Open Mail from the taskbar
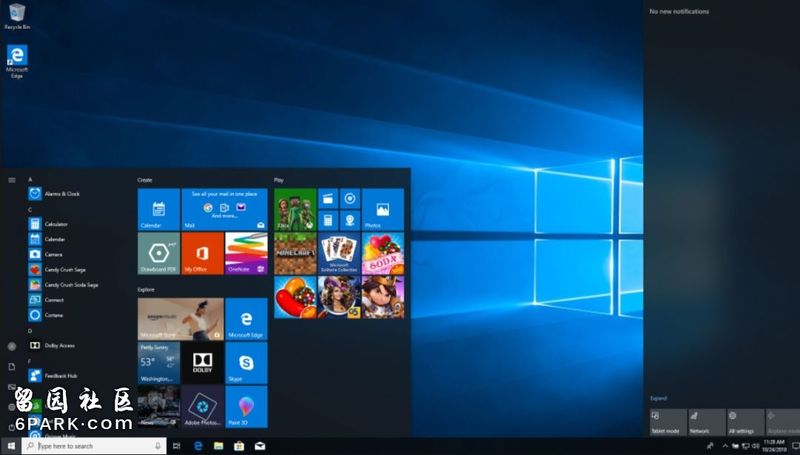 point(260,446)
